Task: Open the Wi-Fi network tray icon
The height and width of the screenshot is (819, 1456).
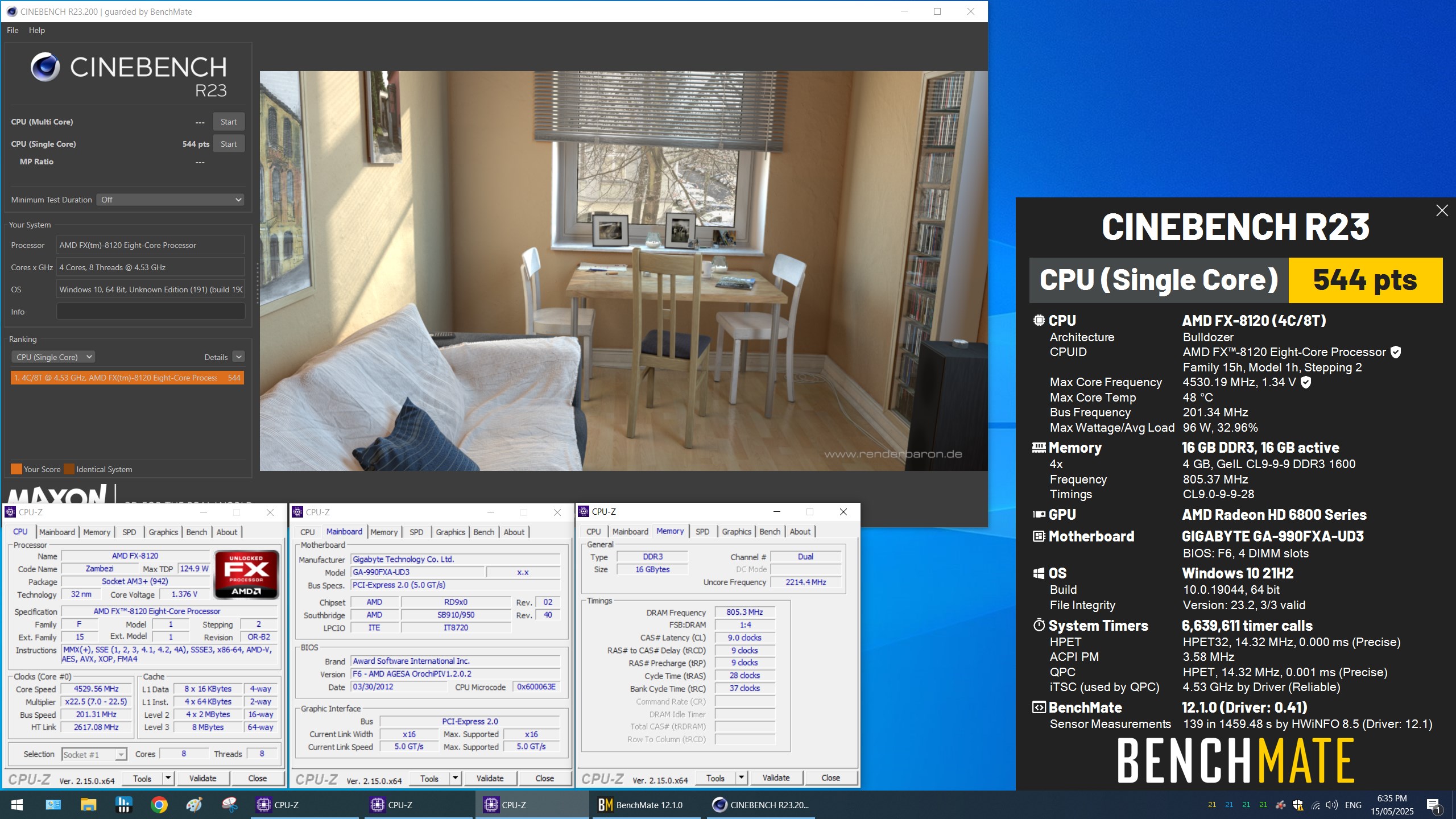Action: click(1316, 805)
